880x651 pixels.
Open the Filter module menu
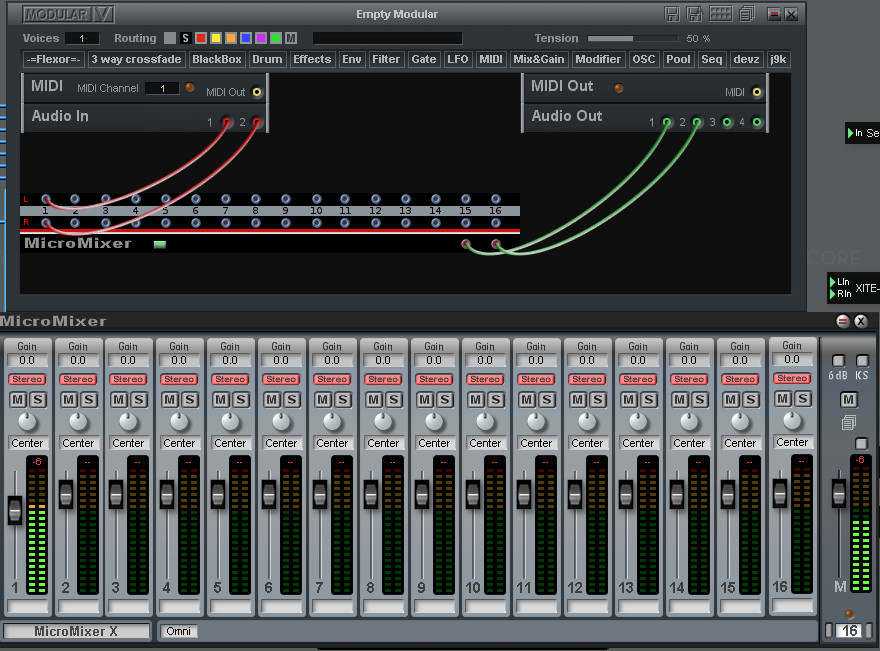point(386,59)
